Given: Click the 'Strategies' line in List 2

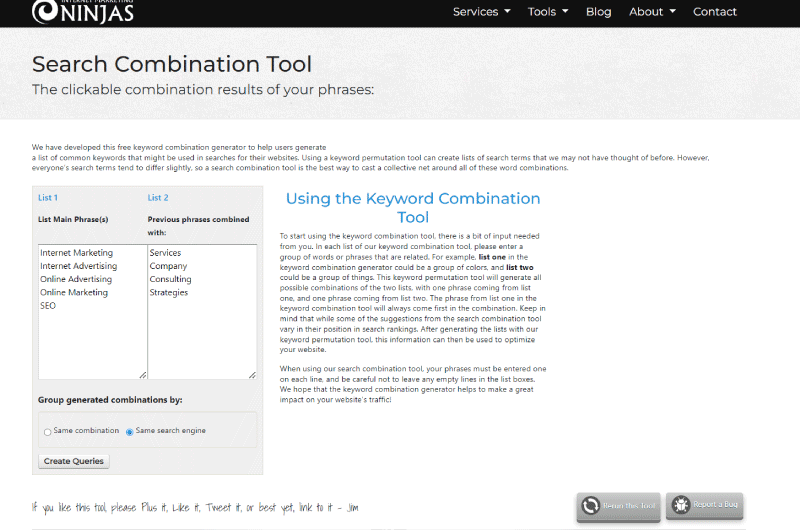Looking at the screenshot, I should pyautogui.click(x=169, y=293).
